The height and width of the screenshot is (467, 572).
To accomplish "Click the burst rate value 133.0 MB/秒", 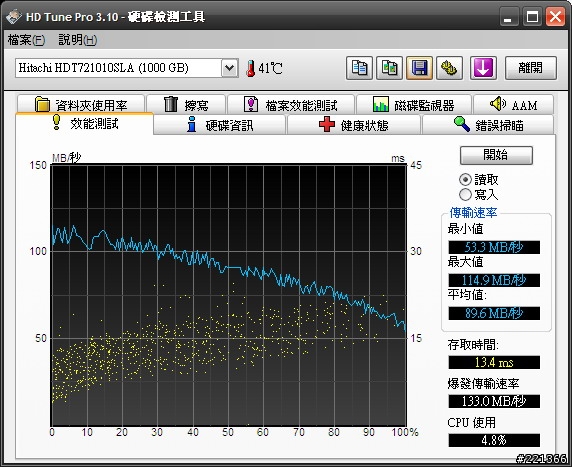I will 494,401.
